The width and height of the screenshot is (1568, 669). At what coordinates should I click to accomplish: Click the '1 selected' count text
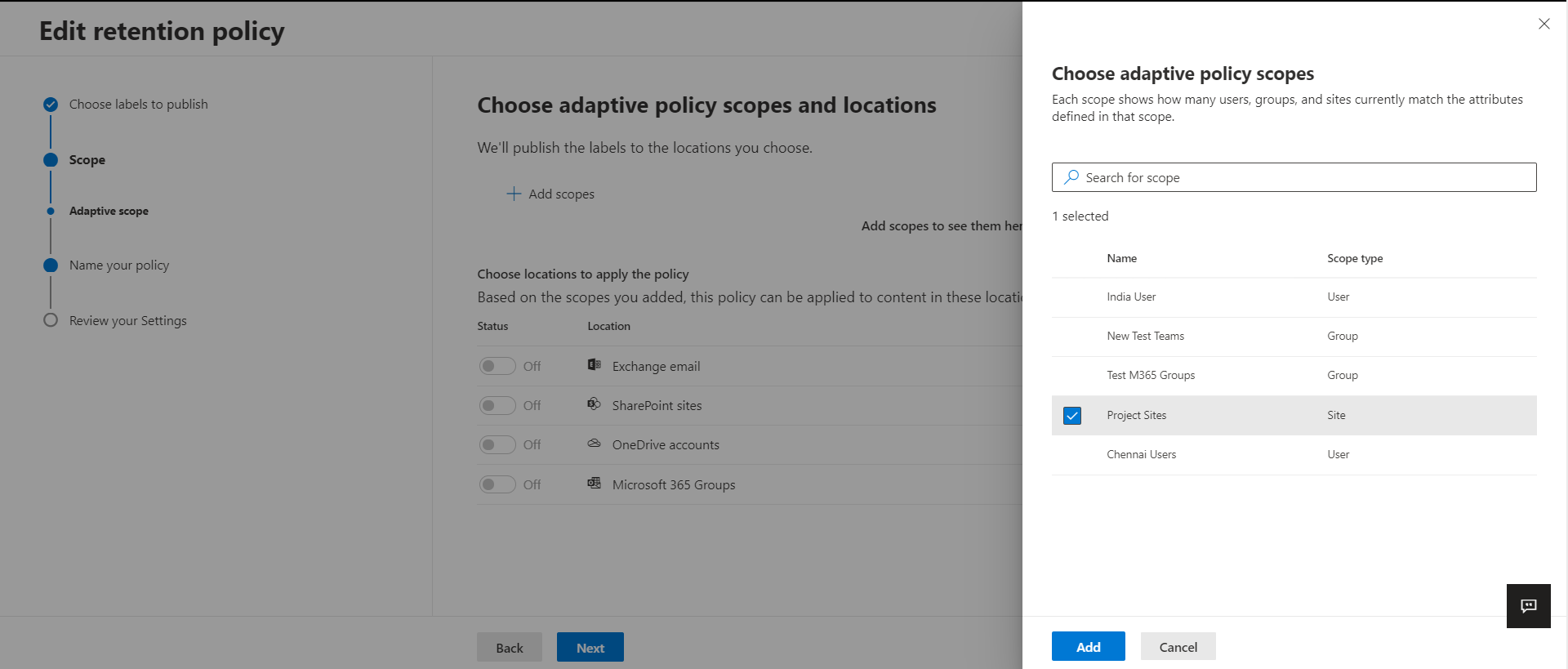(x=1080, y=216)
